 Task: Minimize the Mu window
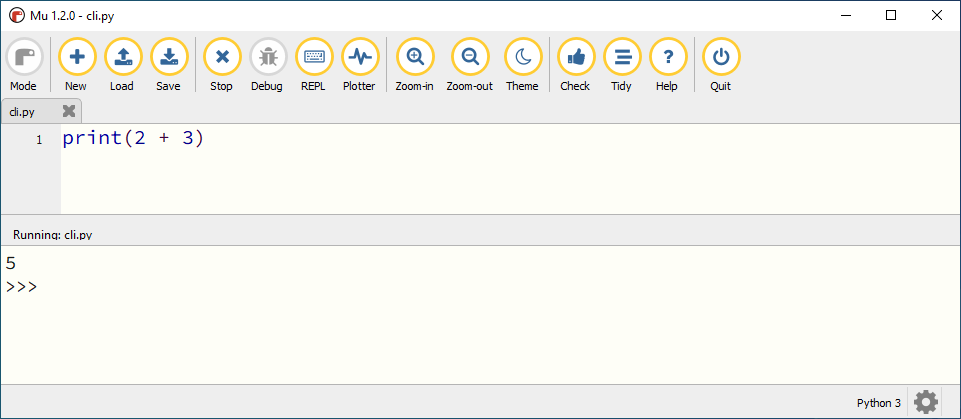tap(846, 15)
